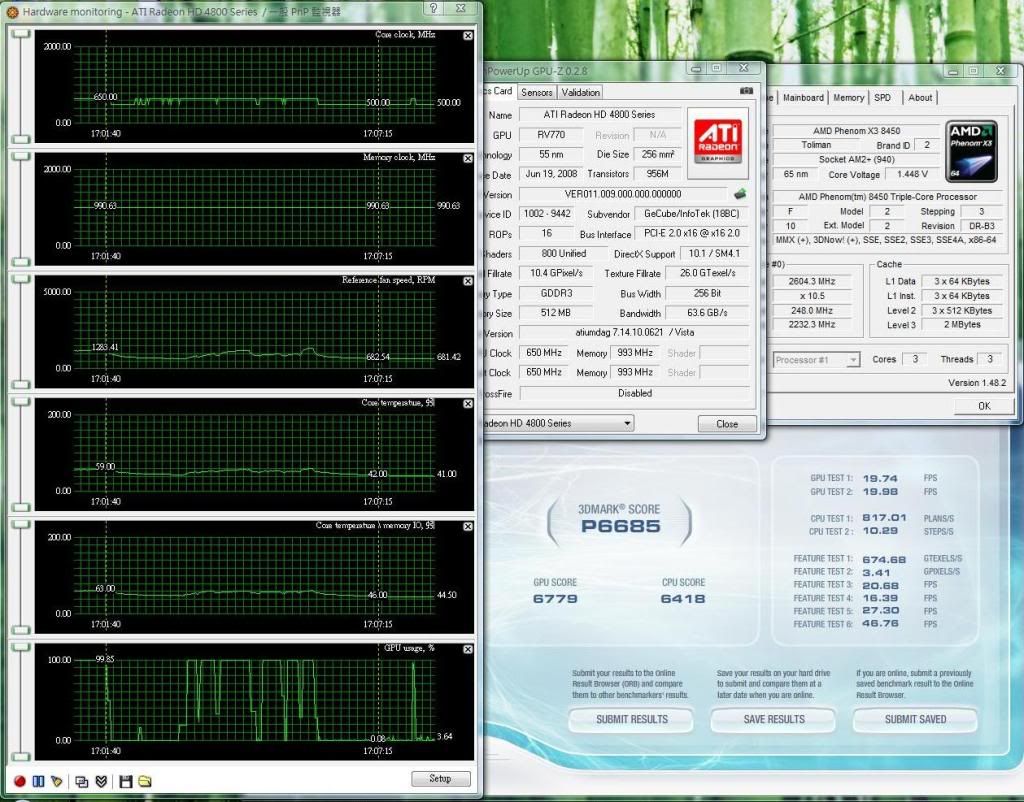The height and width of the screenshot is (802, 1024).
Task: Click the detach windows icon in monitoring toolbar
Action: [82, 782]
